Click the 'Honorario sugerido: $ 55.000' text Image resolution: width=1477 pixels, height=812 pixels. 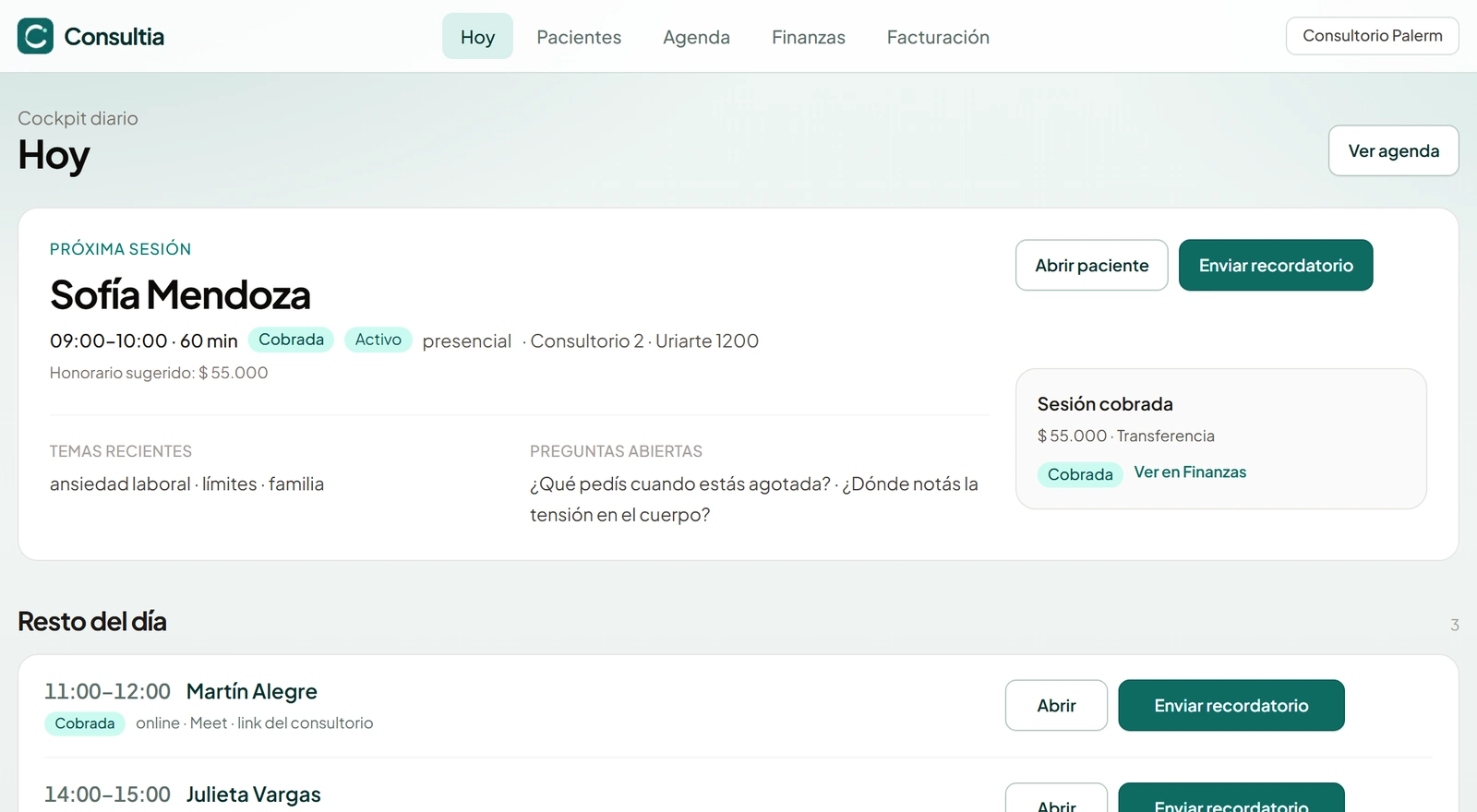pyautogui.click(x=159, y=373)
